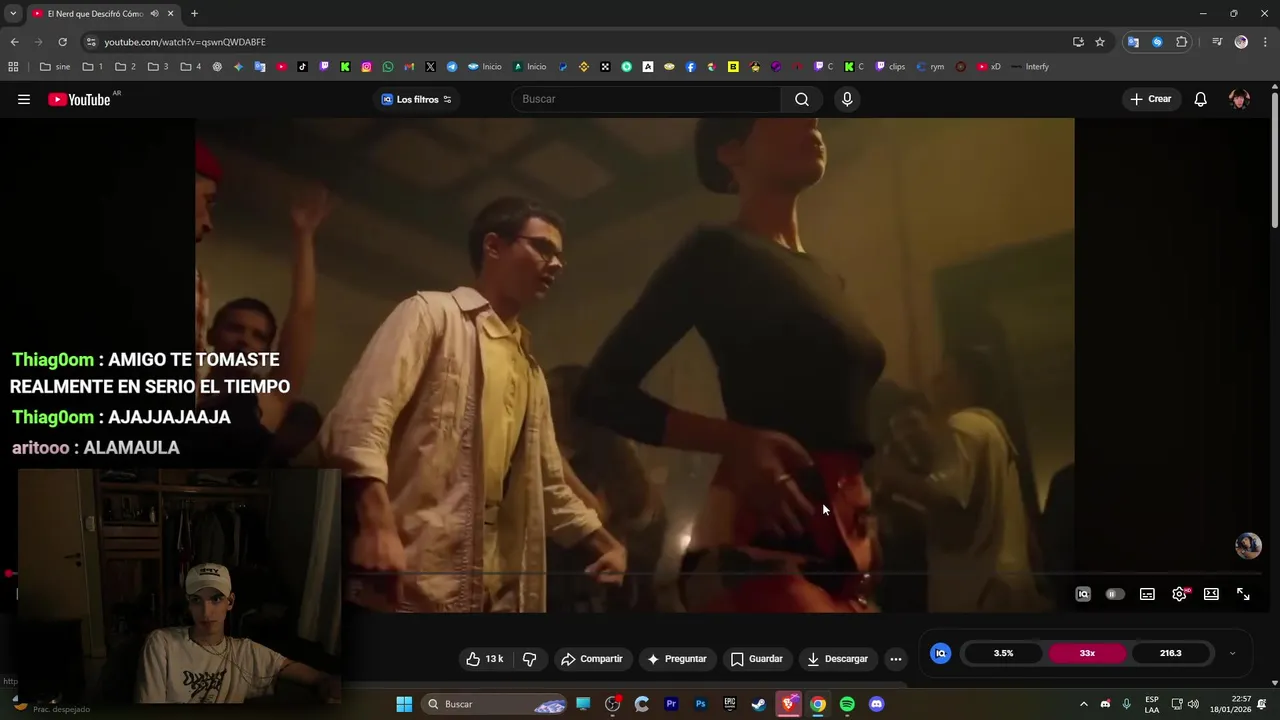The image size is (1280, 720).
Task: Open the Interfy bookmark
Action: [x=1030, y=67]
